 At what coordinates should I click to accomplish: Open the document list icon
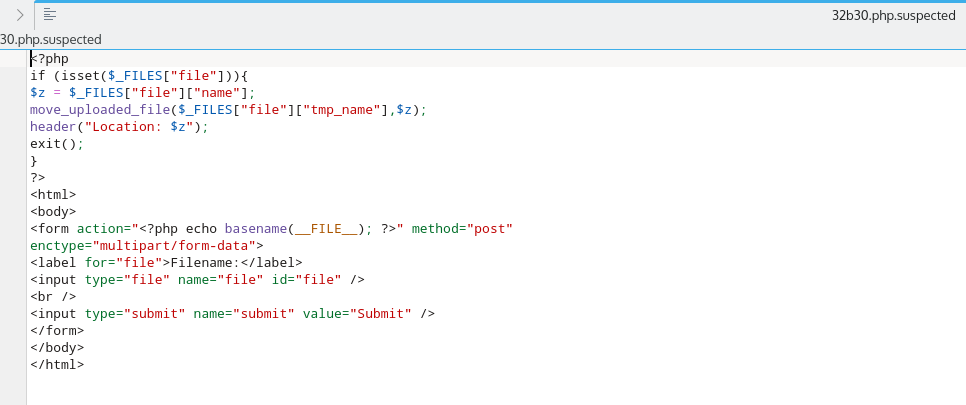pos(50,15)
